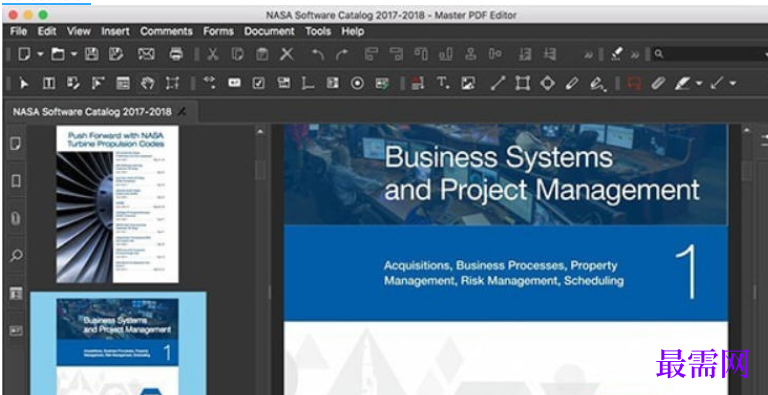Click the search field in the toolbar
The height and width of the screenshot is (395, 768).
(710, 54)
